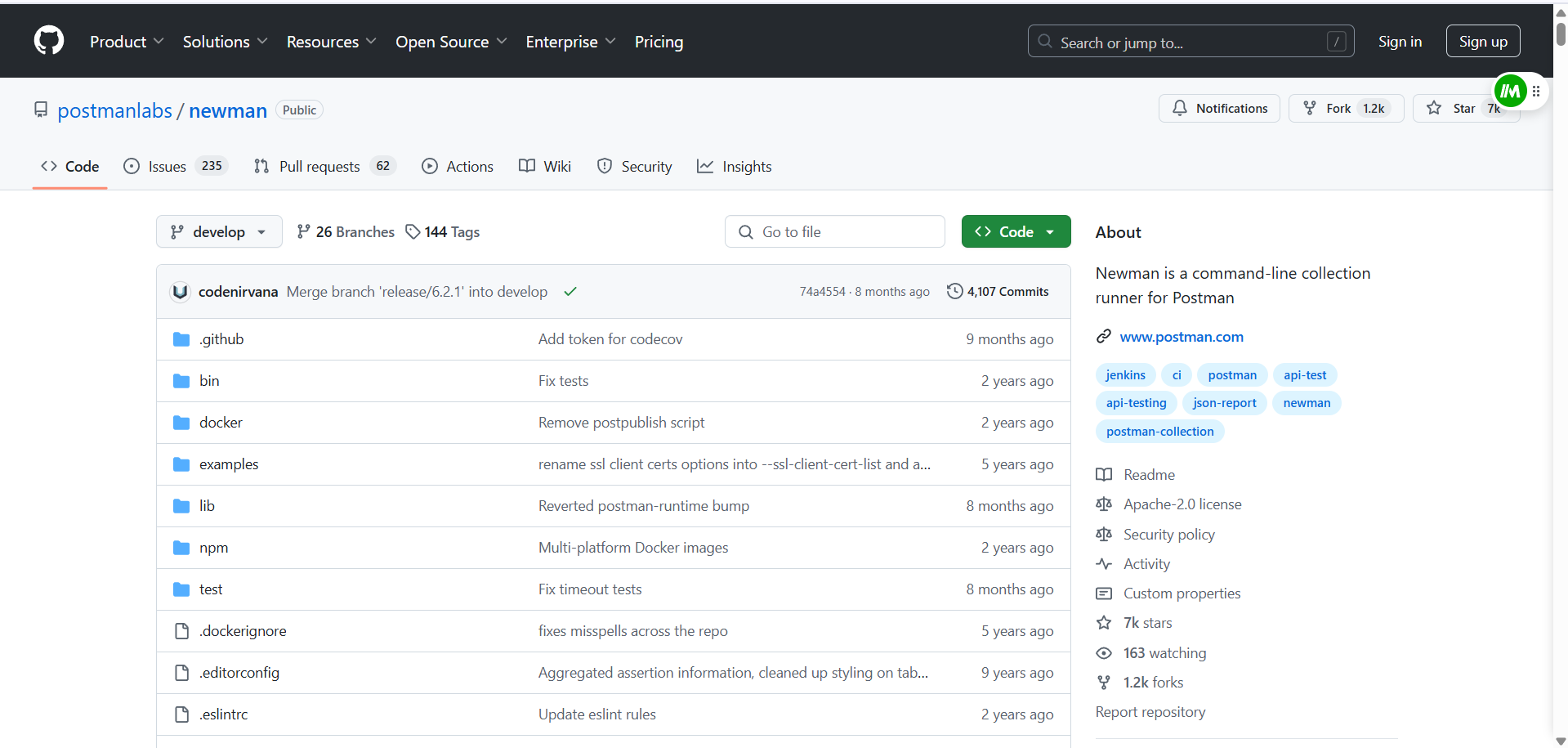
Task: Expand the Solutions menu
Action: click(225, 42)
